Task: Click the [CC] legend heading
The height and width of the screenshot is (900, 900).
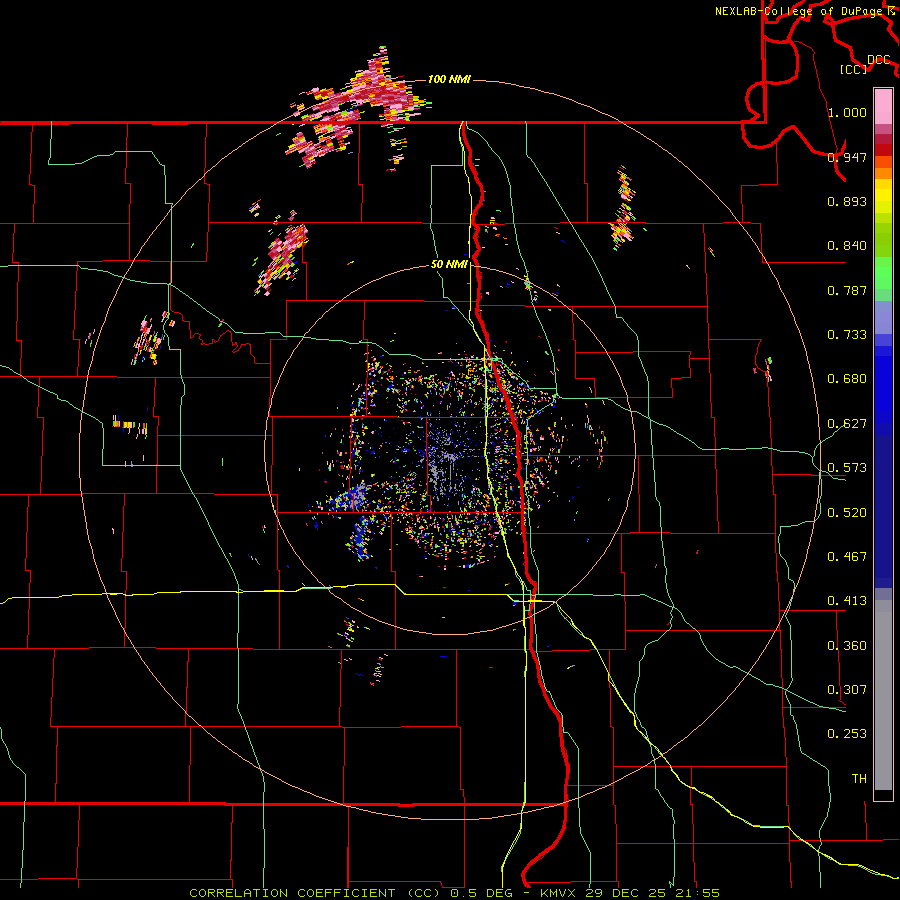Action: click(x=854, y=69)
